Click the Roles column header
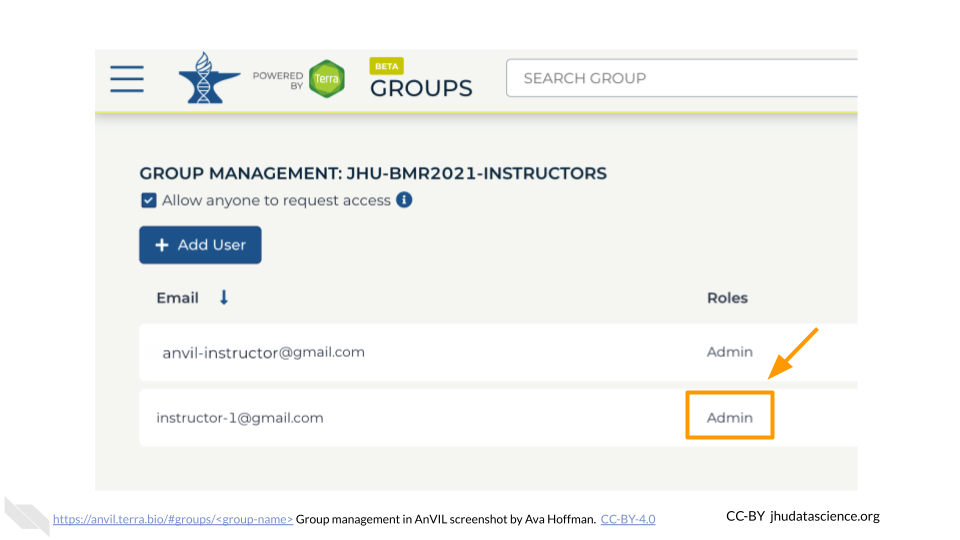The width and height of the screenshot is (960, 540). 727,298
